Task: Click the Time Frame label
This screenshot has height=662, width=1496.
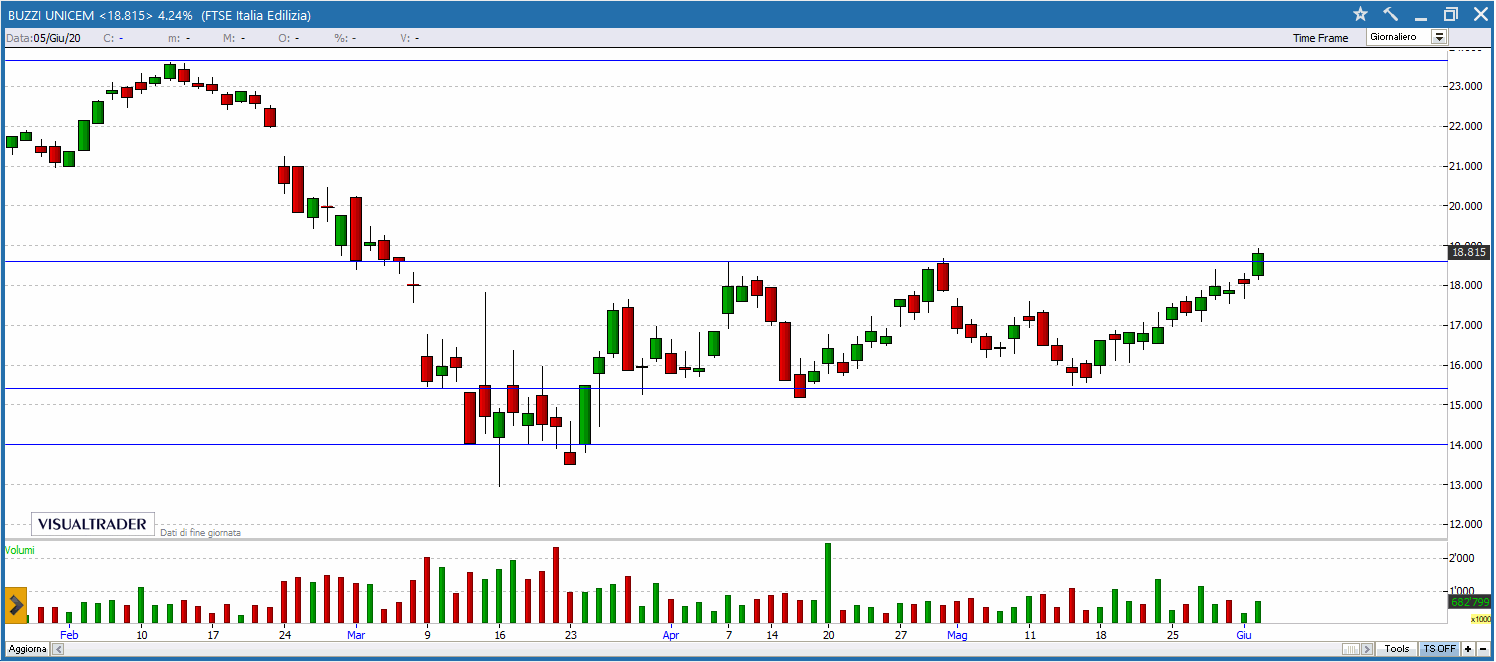Action: (x=1320, y=38)
